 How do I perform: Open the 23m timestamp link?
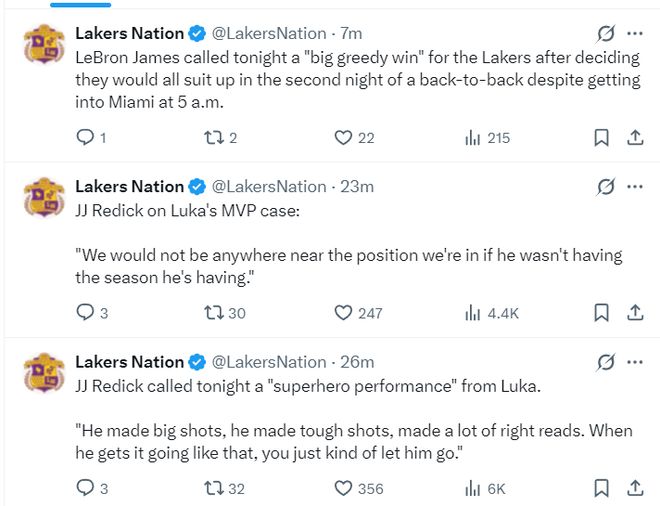pyautogui.click(x=357, y=187)
